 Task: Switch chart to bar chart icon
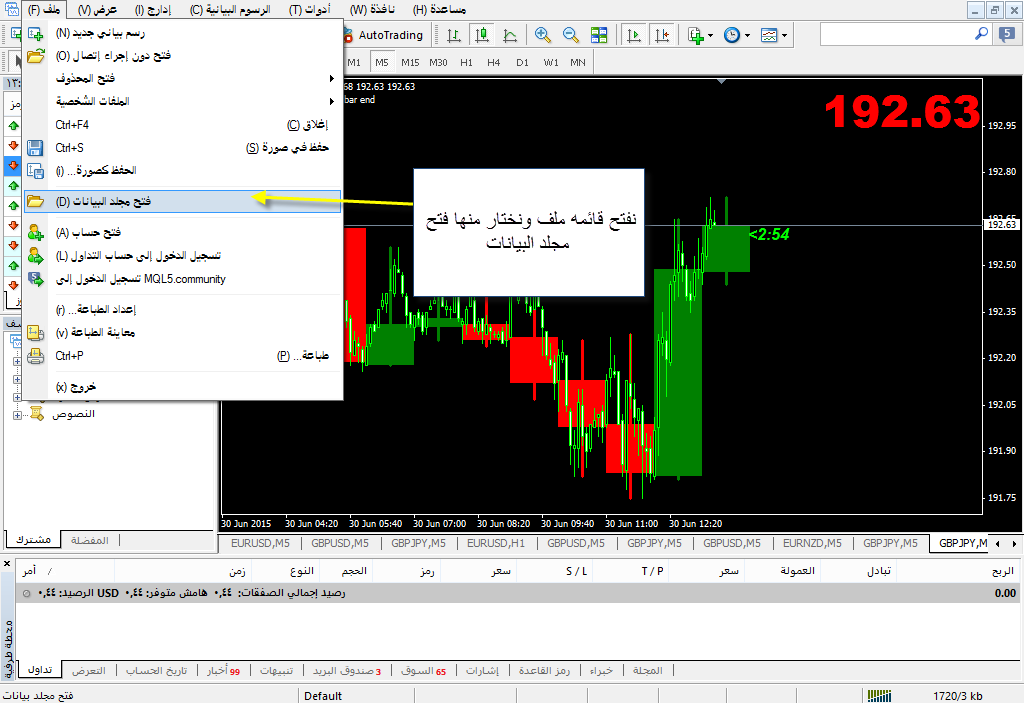[454, 35]
